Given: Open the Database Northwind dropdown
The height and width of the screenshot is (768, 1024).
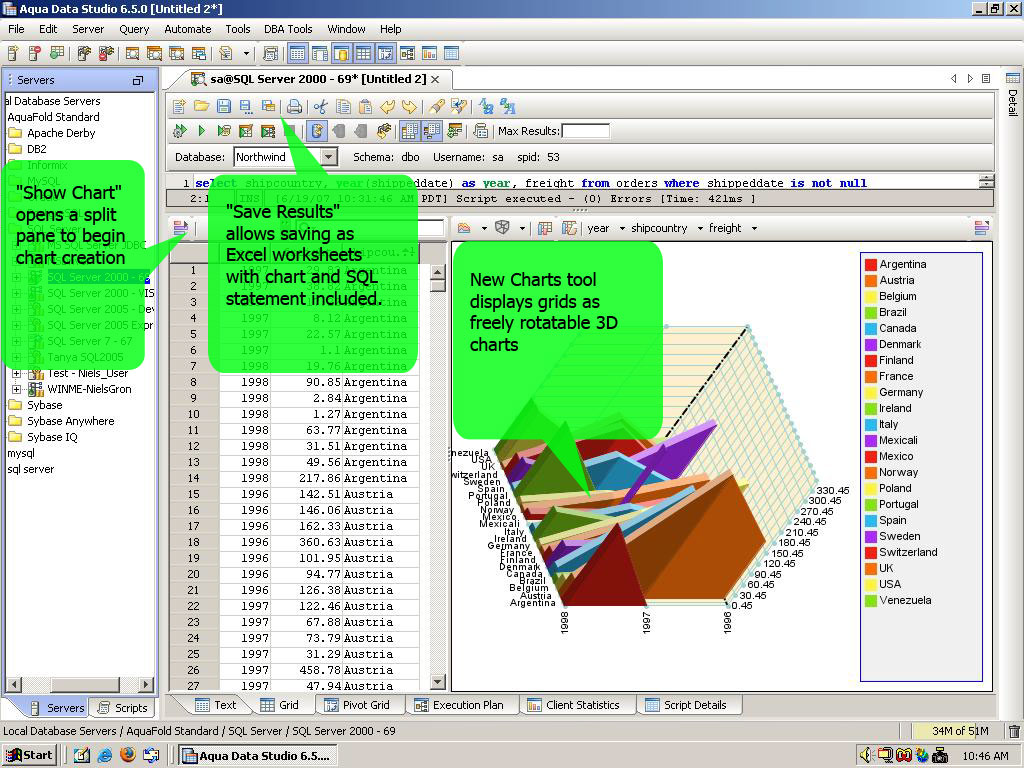Looking at the screenshot, I should [329, 157].
